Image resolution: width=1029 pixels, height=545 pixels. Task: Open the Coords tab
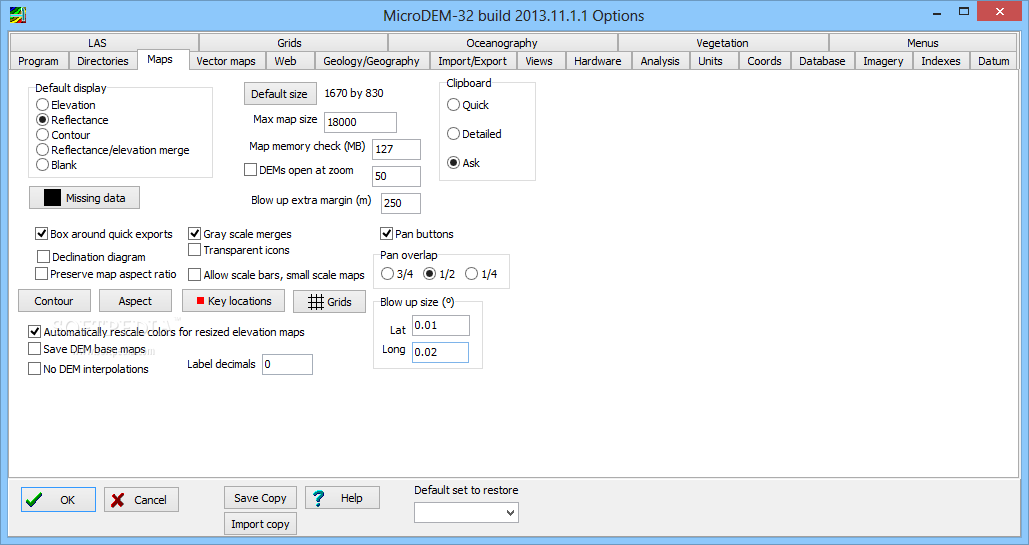pos(765,61)
